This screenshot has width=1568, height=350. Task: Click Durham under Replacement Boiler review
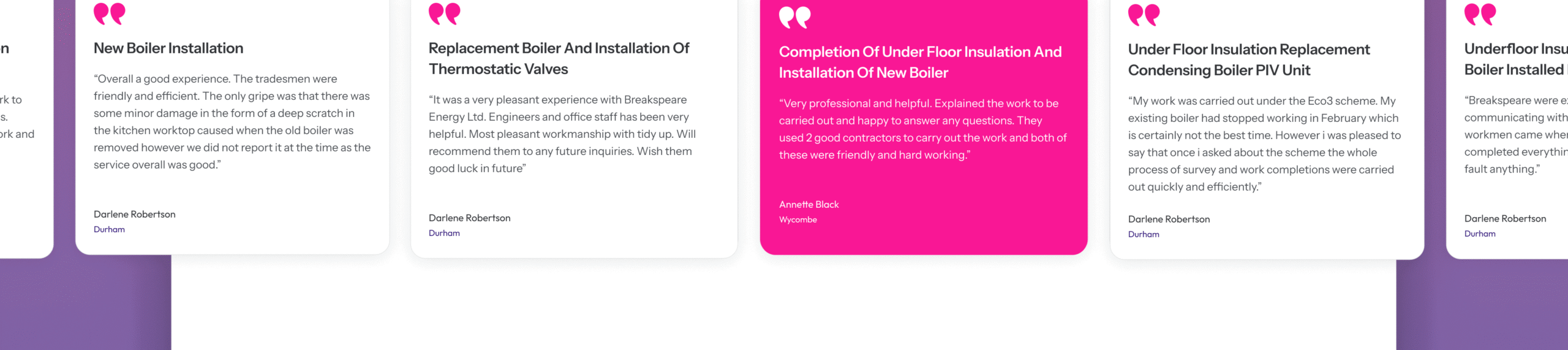(x=444, y=233)
